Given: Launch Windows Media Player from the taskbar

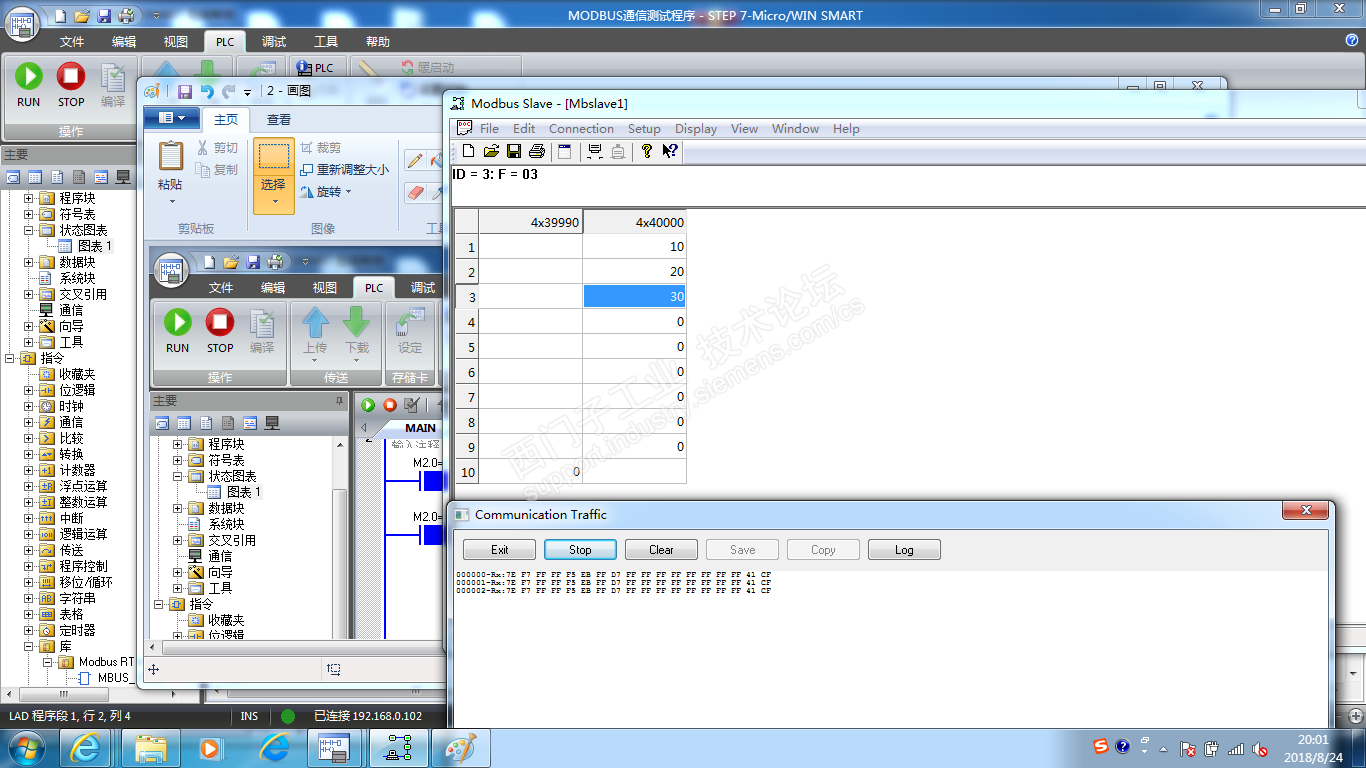Looking at the screenshot, I should [211, 747].
